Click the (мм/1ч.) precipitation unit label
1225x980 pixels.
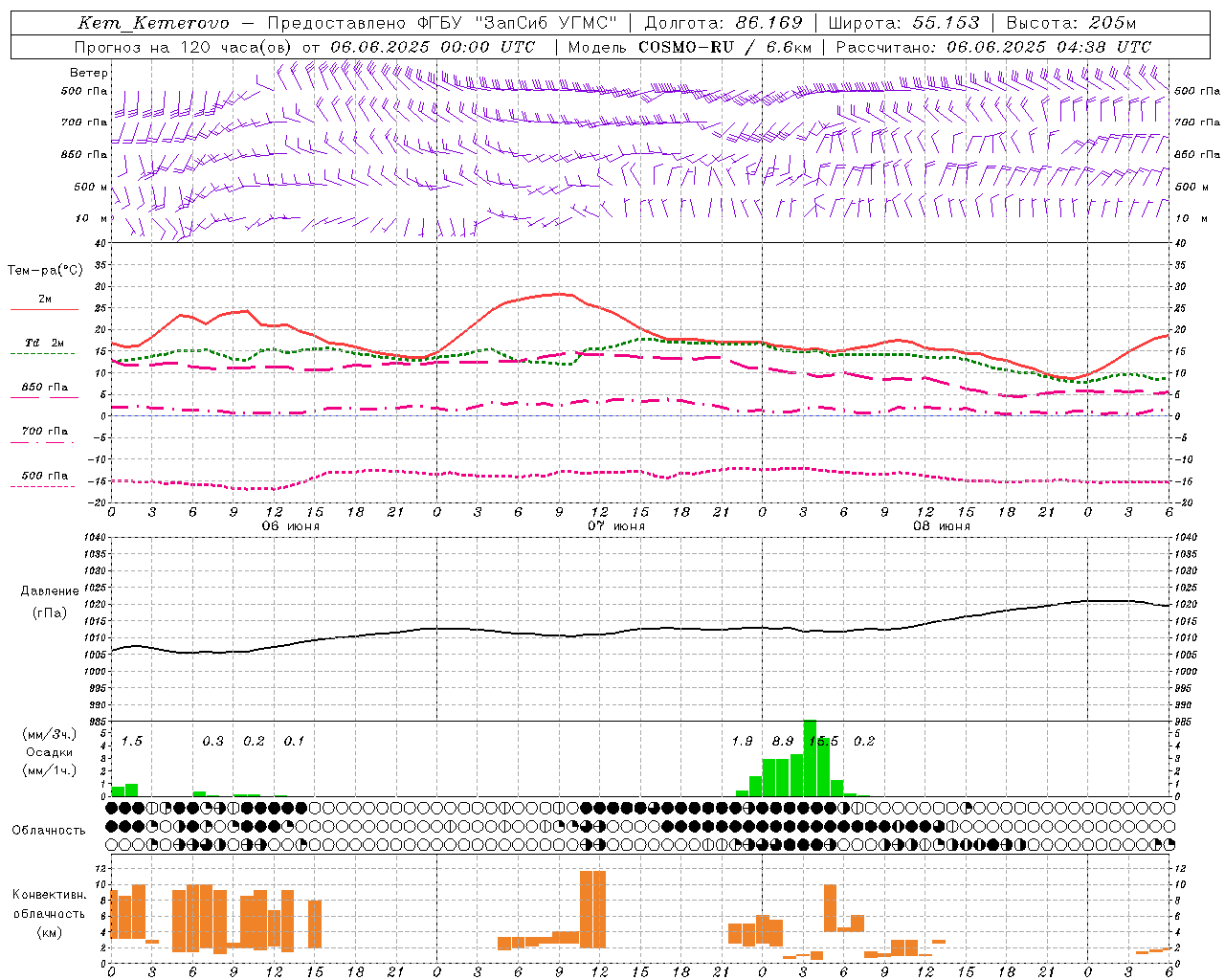click(49, 770)
